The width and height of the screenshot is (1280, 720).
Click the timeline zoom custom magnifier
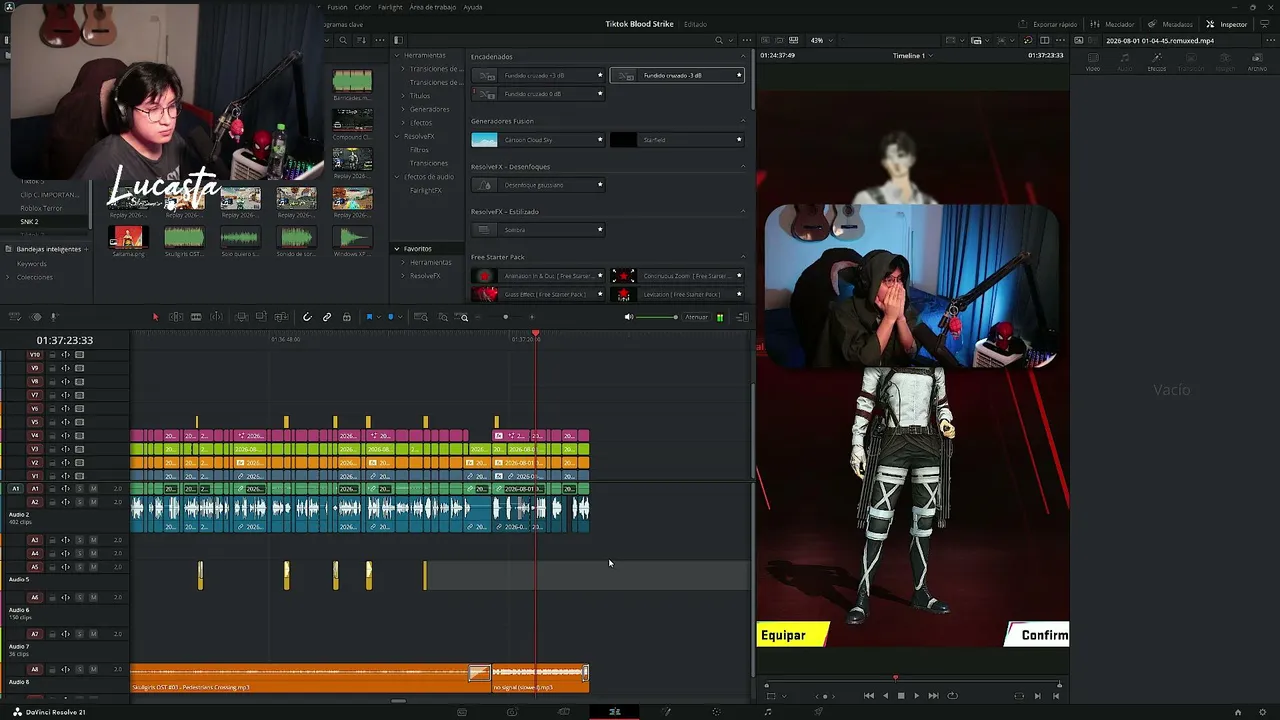tap(463, 317)
